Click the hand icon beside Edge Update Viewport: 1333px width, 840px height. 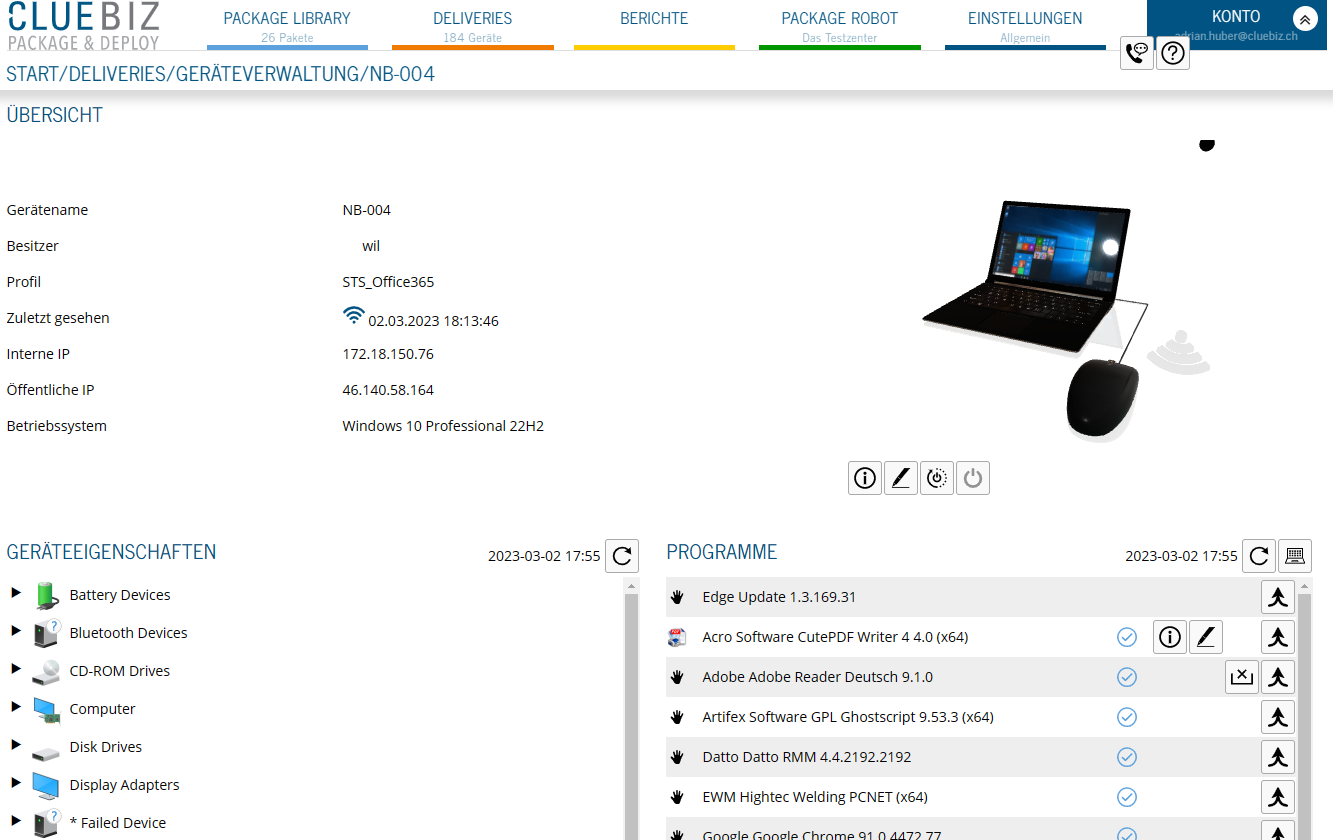[677, 597]
